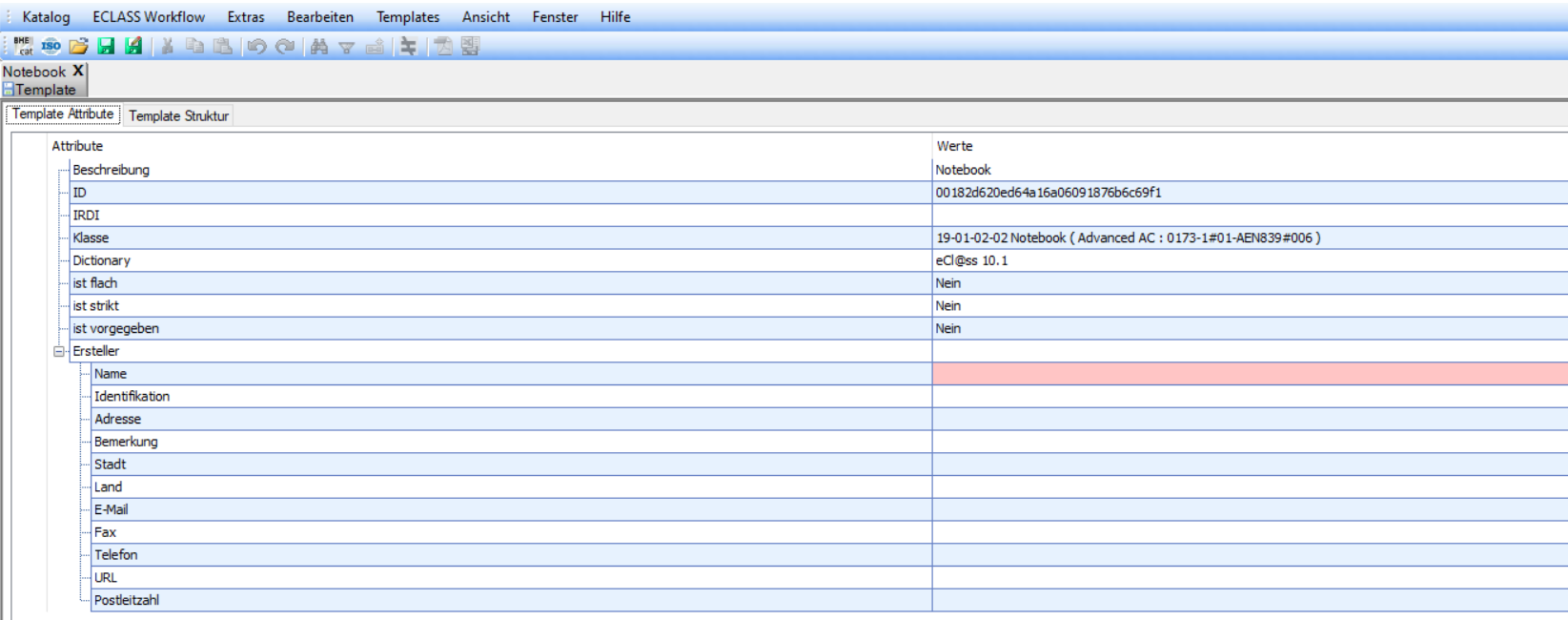The height and width of the screenshot is (620, 1568).
Task: Save using the green floppy disk icon
Action: click(x=106, y=46)
